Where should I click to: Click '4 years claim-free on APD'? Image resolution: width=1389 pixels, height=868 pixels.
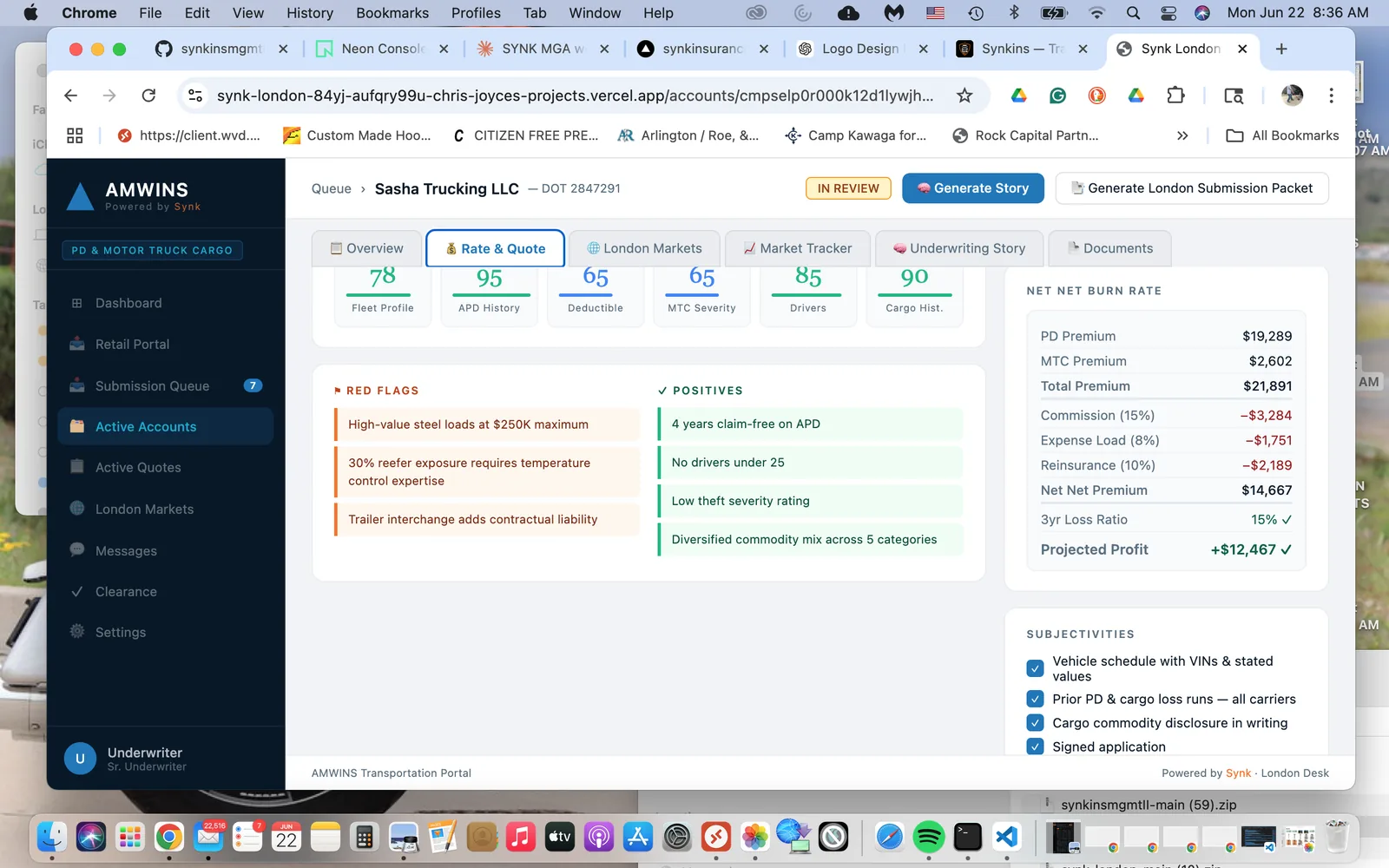pos(810,424)
